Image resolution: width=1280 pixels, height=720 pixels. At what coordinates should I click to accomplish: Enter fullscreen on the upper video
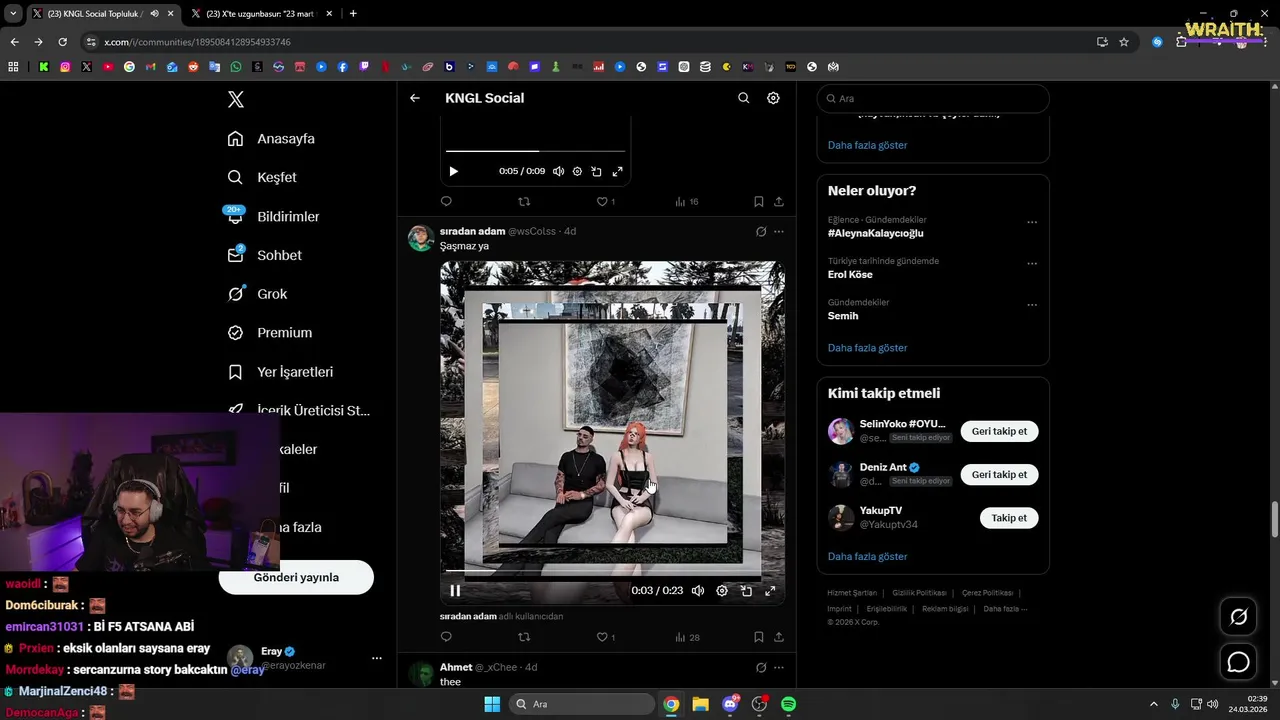point(617,171)
